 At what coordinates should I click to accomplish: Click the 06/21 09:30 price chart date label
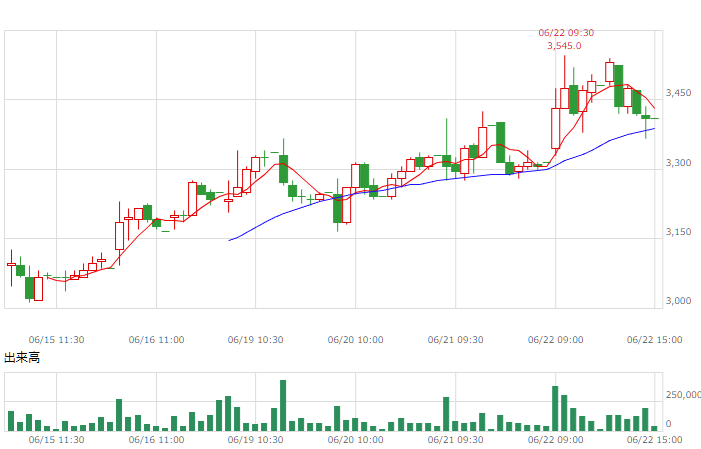[455, 340]
